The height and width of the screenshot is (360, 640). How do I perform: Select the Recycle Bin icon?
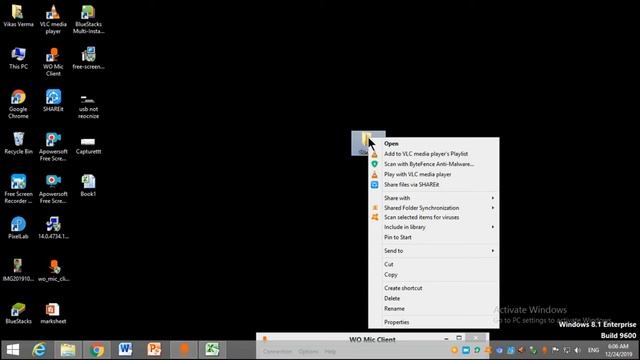click(18, 143)
